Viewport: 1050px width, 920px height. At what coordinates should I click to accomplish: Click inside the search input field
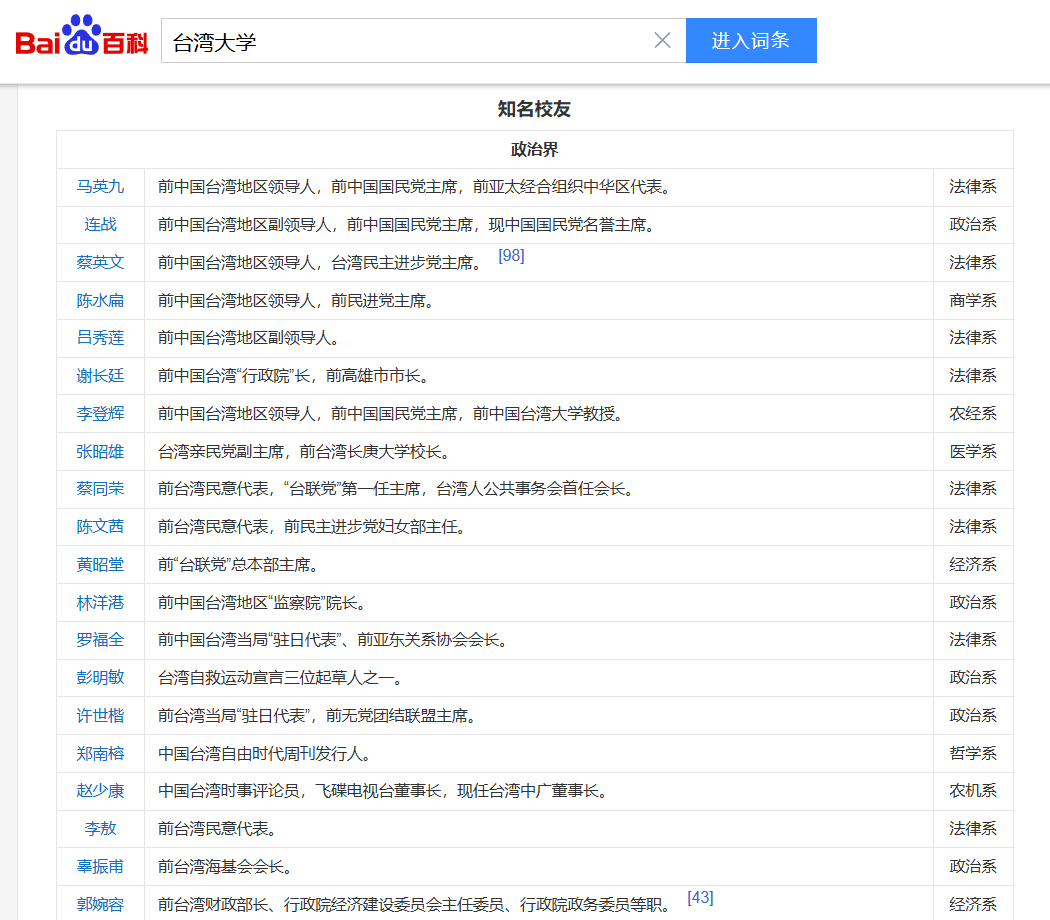400,40
